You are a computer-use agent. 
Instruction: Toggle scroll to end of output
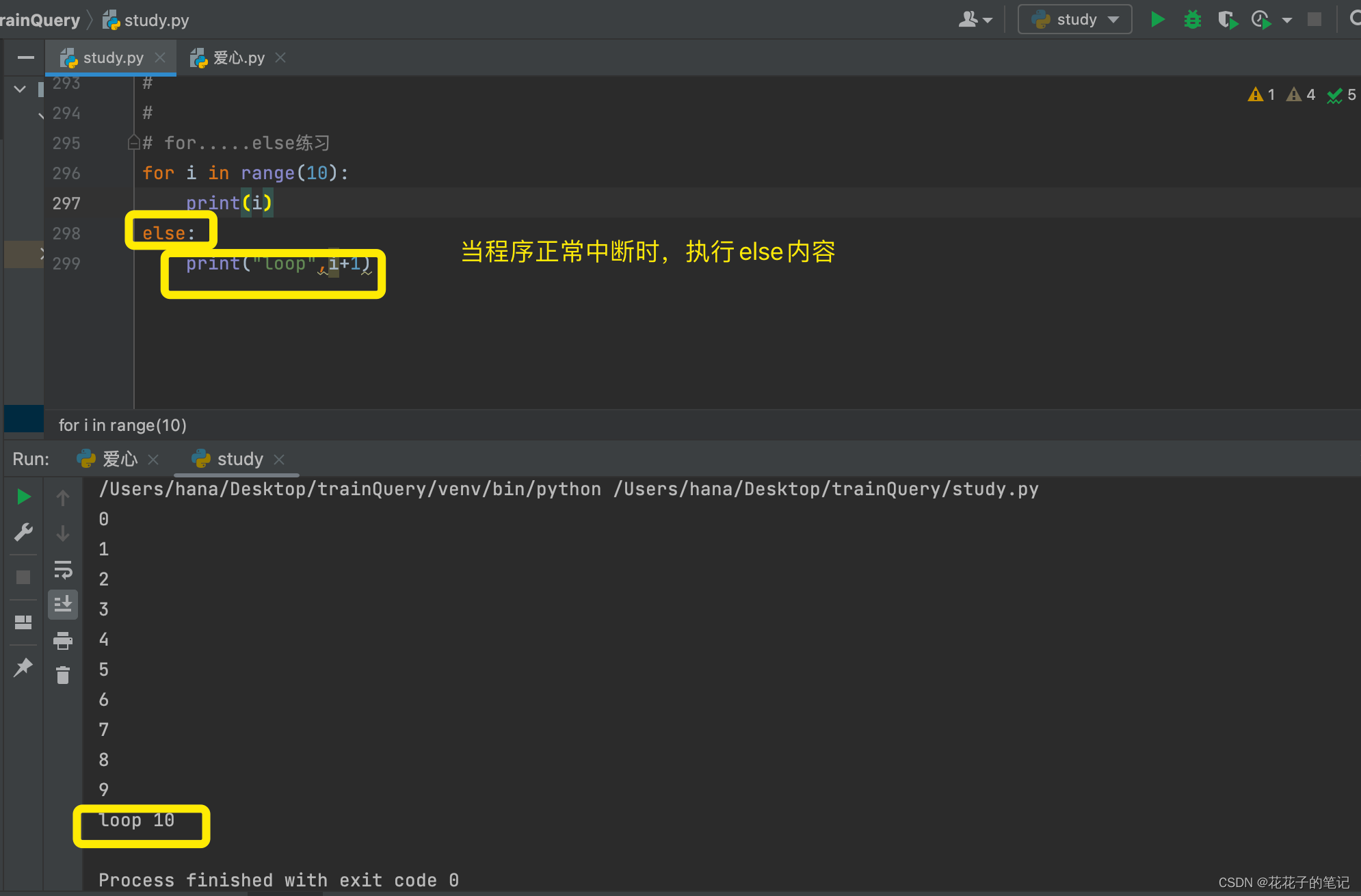63,605
